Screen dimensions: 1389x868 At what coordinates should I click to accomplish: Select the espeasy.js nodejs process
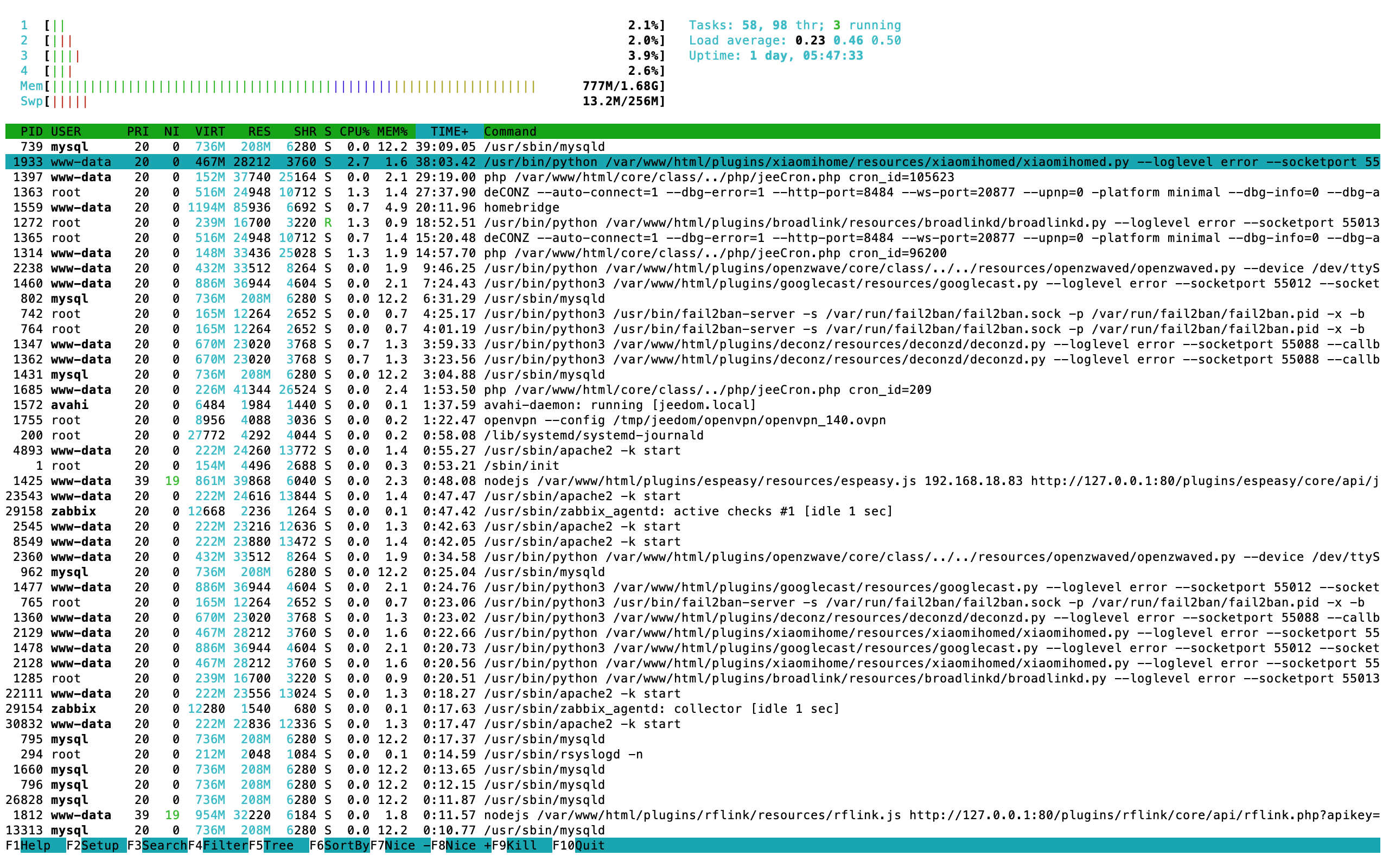tap(693, 481)
